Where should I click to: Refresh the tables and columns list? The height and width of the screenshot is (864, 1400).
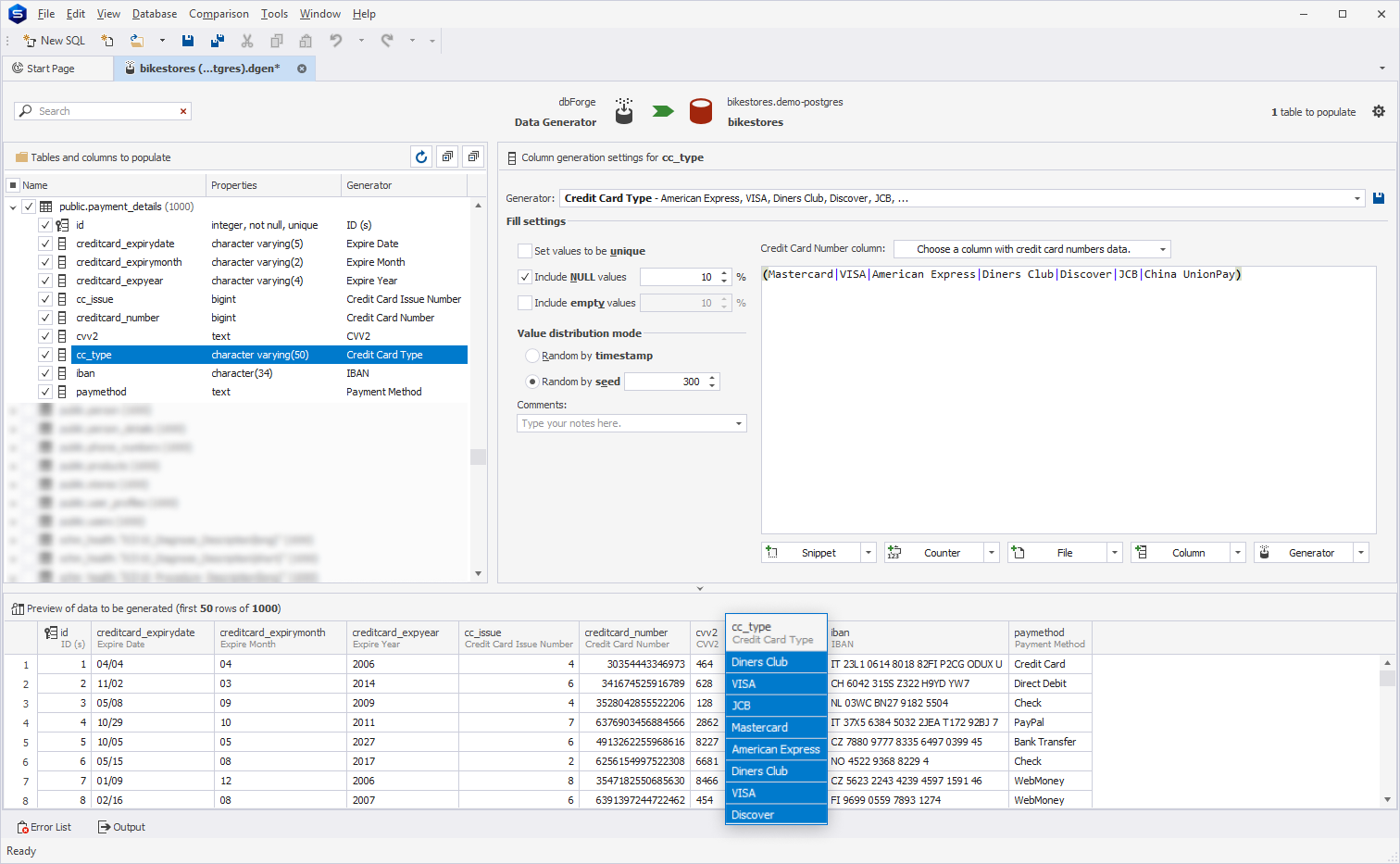421,157
